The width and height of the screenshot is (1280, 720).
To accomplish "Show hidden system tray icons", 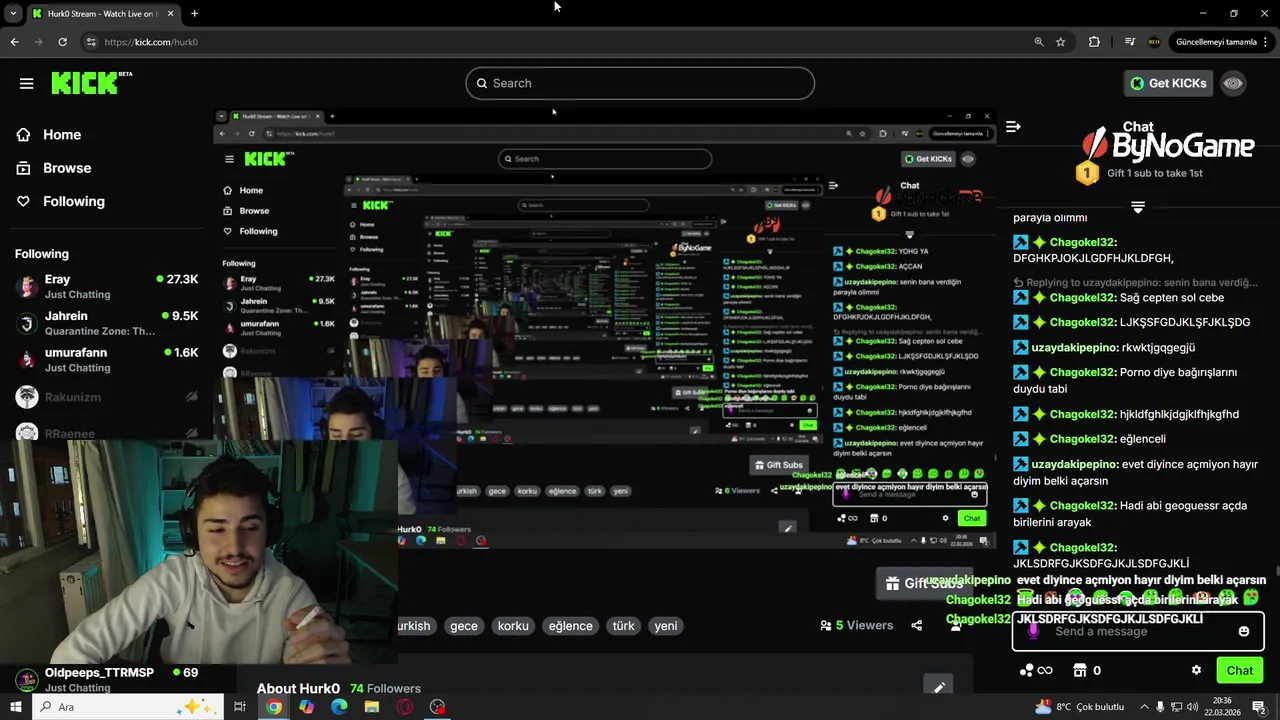I will (x=1143, y=707).
